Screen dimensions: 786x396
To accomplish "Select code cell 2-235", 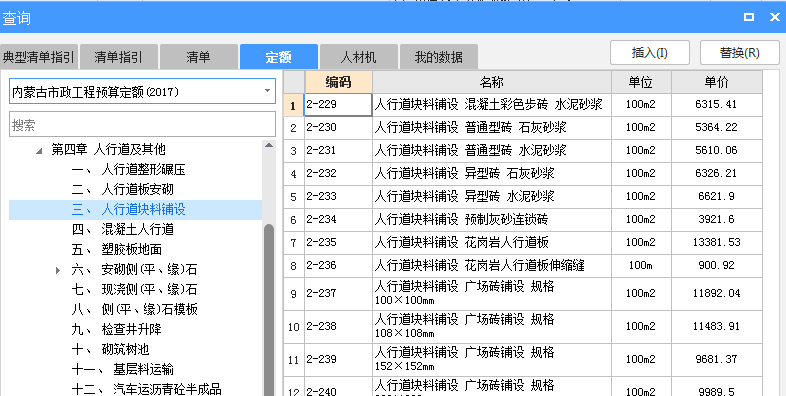I will pyautogui.click(x=338, y=243).
